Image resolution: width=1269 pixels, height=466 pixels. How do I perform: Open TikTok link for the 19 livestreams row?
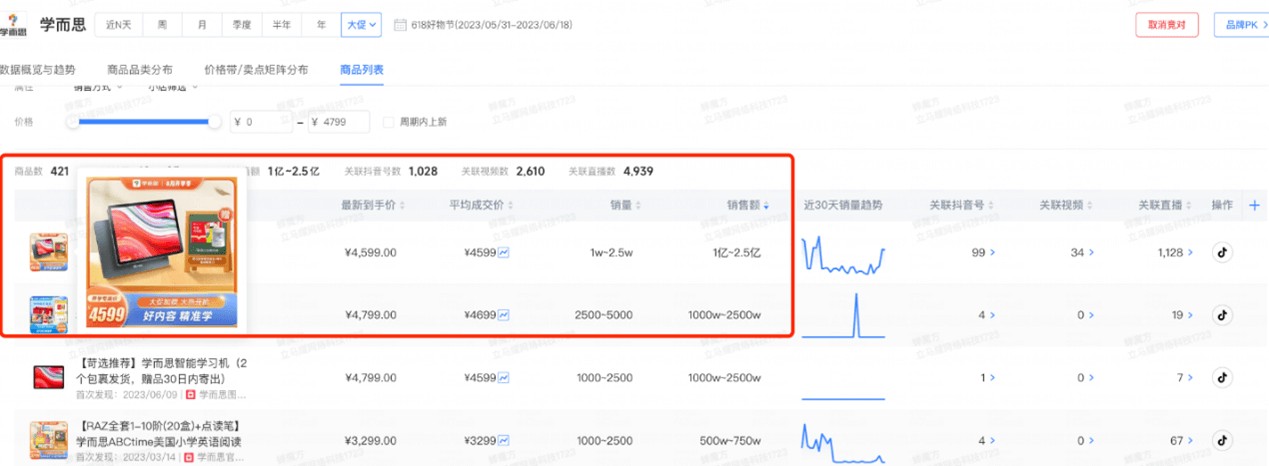tap(1221, 315)
